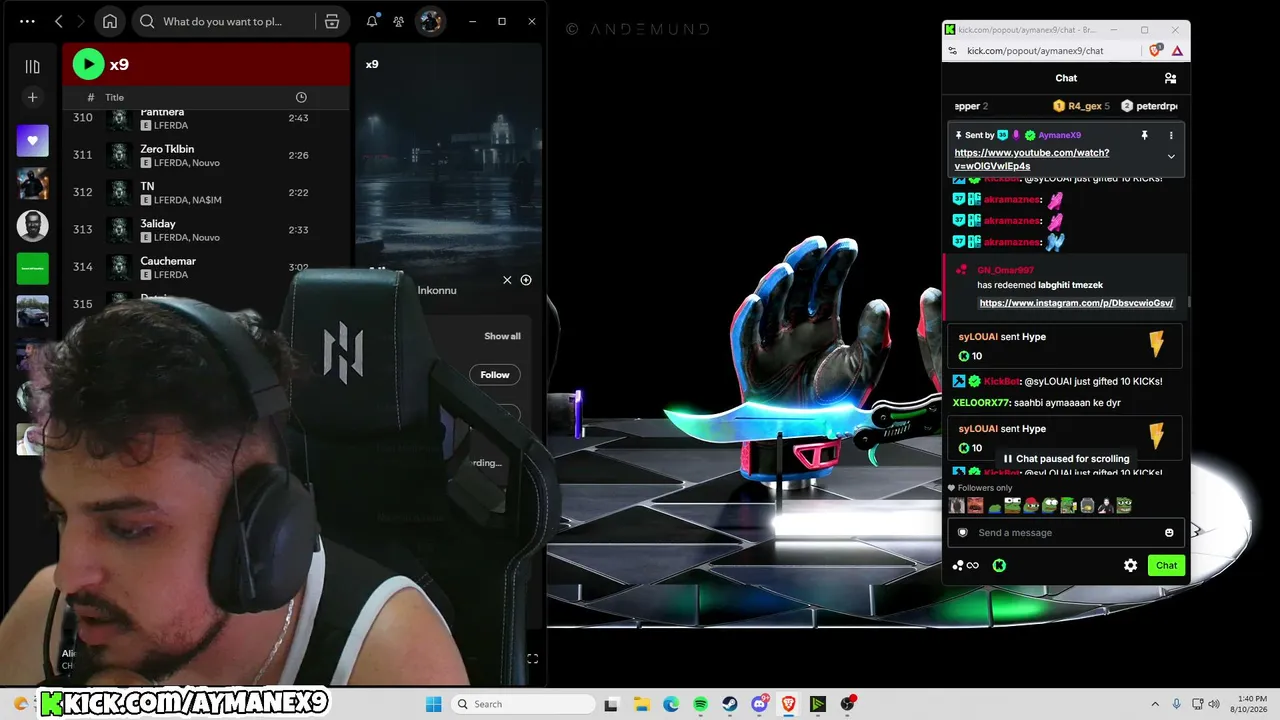Open Steam from the taskbar
Screen dimensions: 1280x720
[x=730, y=704]
